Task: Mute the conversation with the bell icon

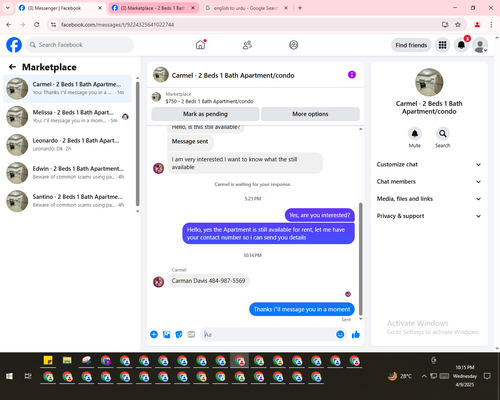Action: point(415,134)
